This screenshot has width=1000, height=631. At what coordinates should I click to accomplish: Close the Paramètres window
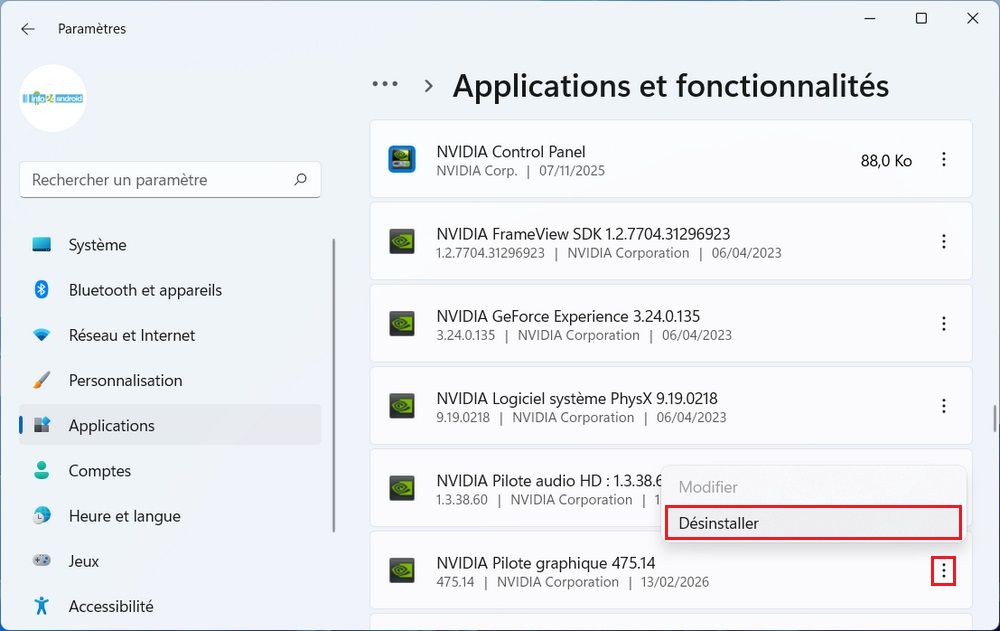(x=973, y=19)
